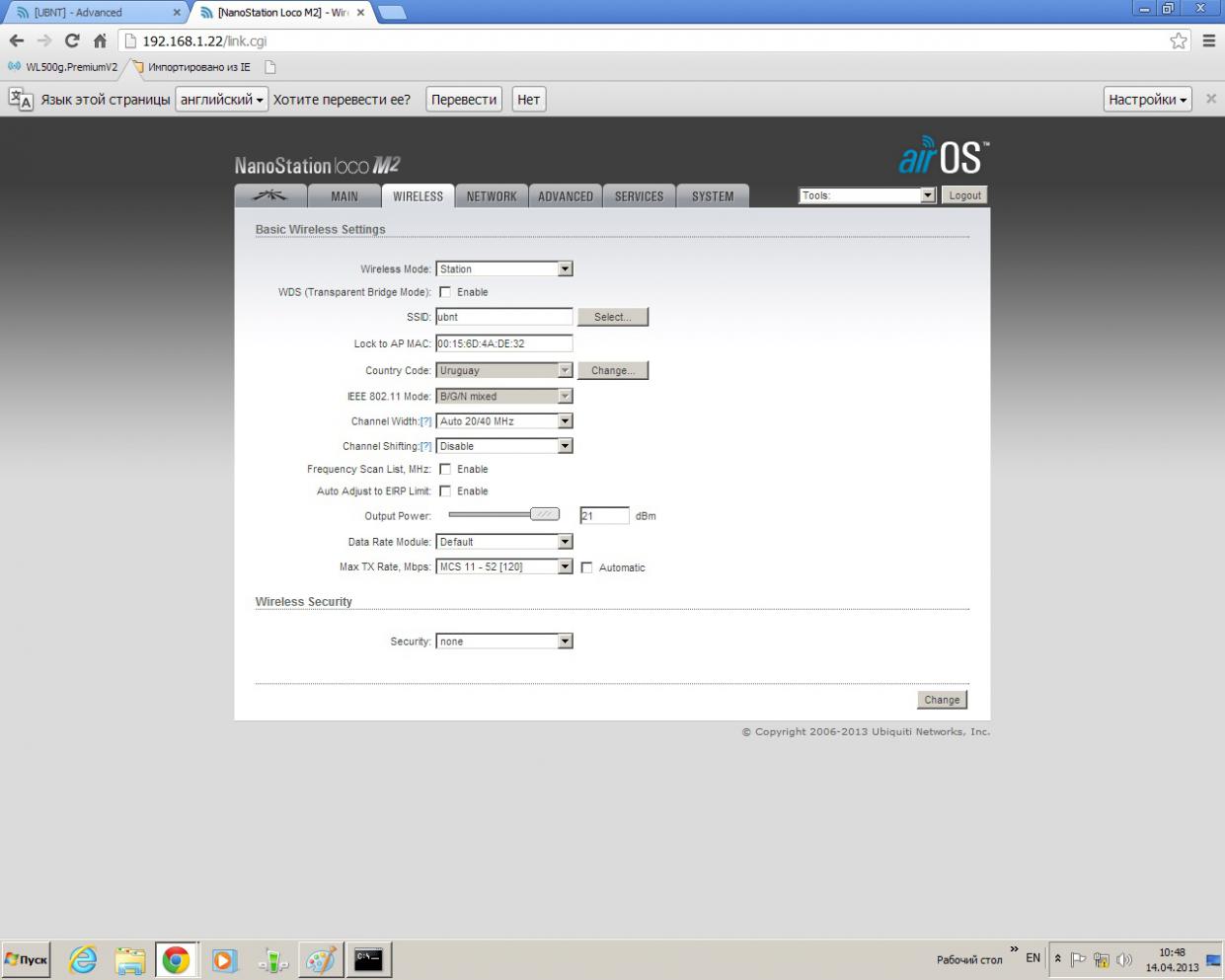Click the network tray icon

(1102, 959)
